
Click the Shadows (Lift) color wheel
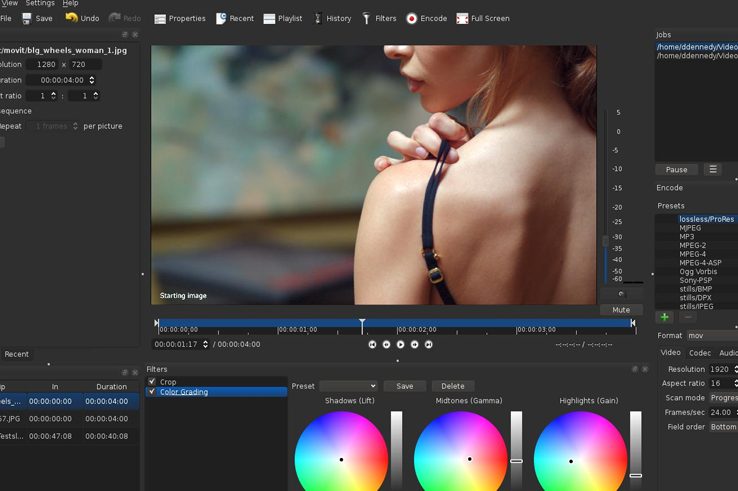coord(341,457)
